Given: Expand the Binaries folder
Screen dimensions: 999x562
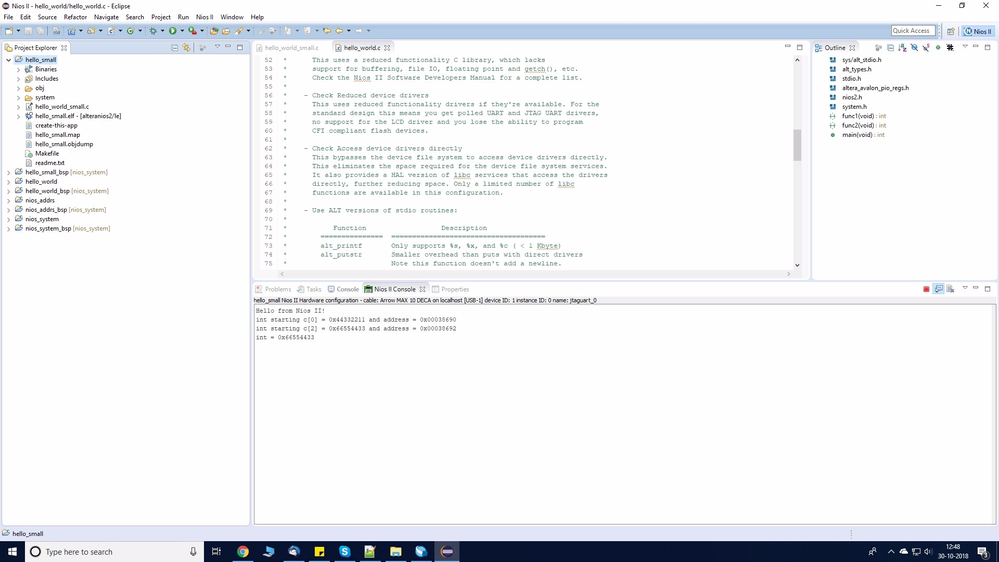Looking at the screenshot, I should (x=18, y=69).
